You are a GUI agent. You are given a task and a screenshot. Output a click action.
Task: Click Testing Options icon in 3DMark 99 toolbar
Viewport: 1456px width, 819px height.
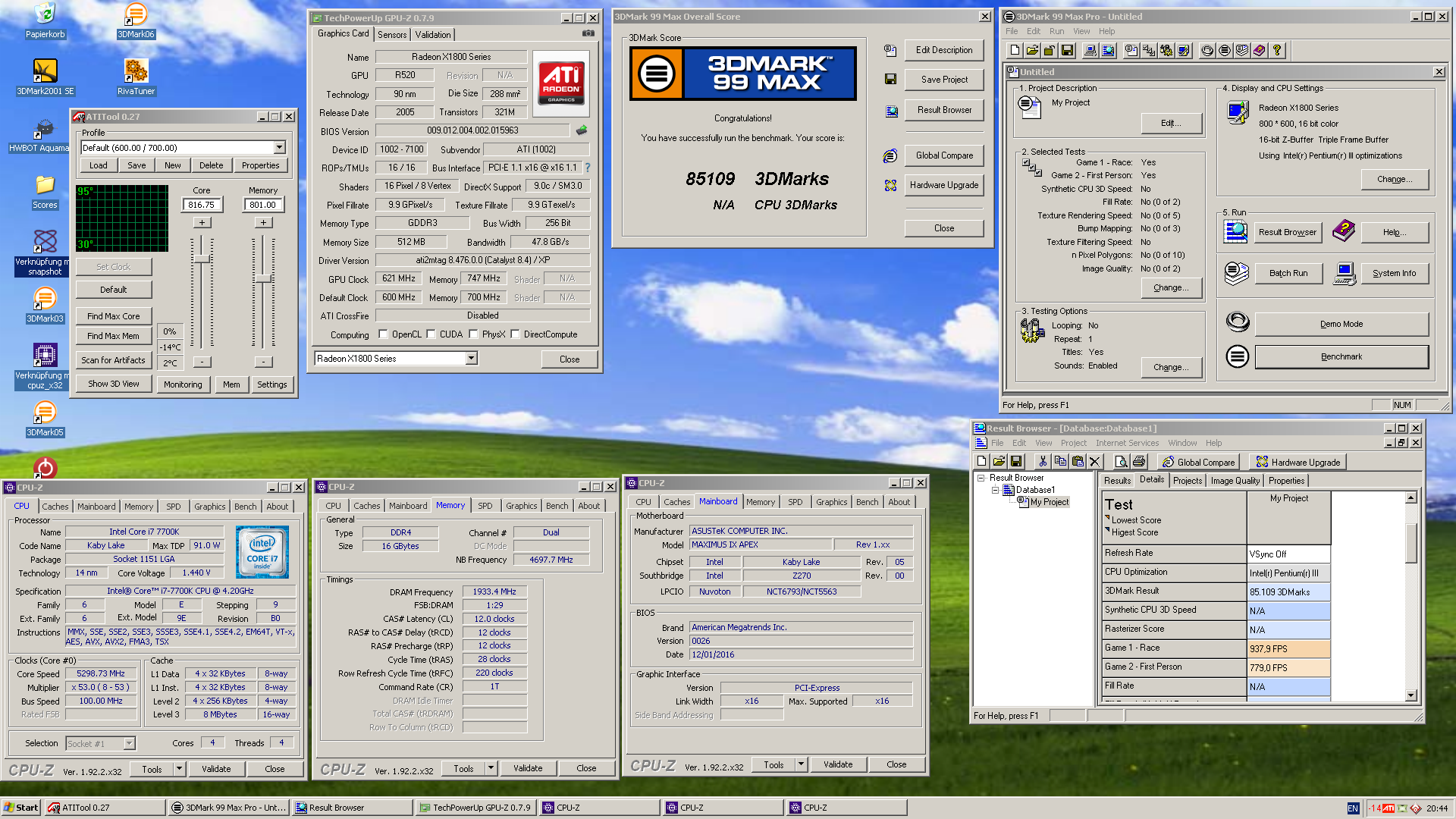click(x=1166, y=50)
